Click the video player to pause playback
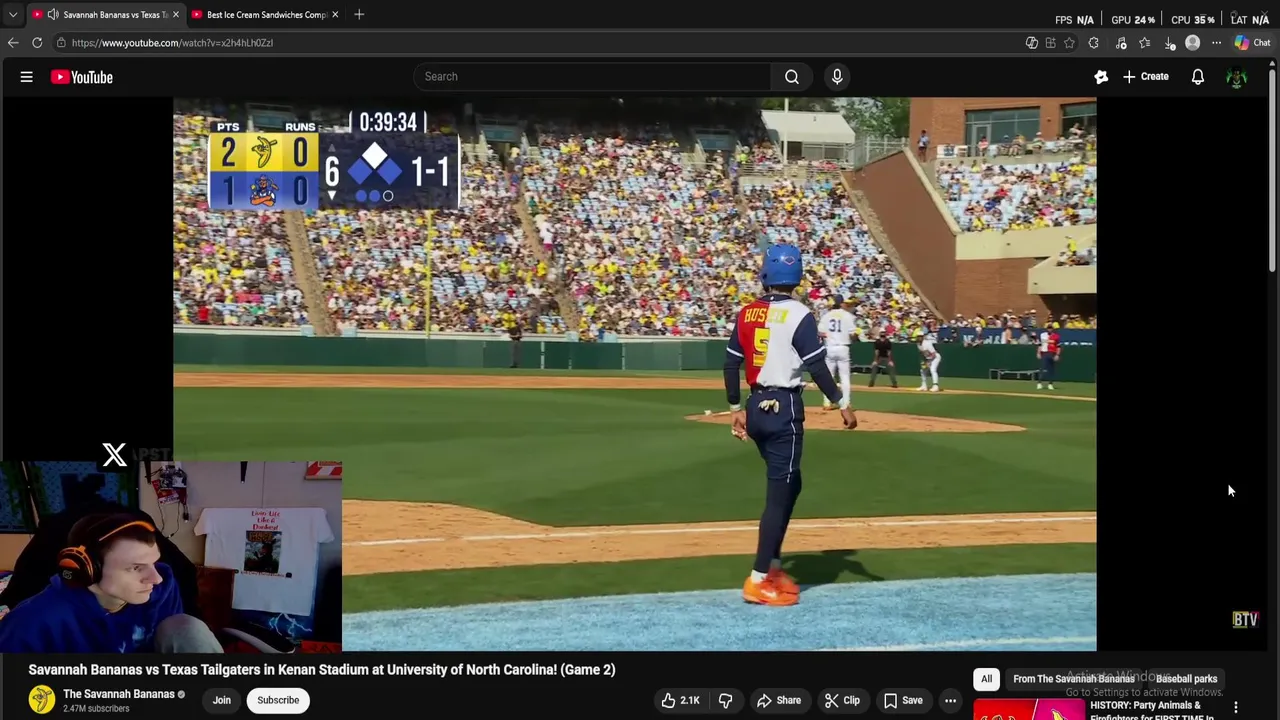Screen dimensions: 1280x720 [x=634, y=374]
